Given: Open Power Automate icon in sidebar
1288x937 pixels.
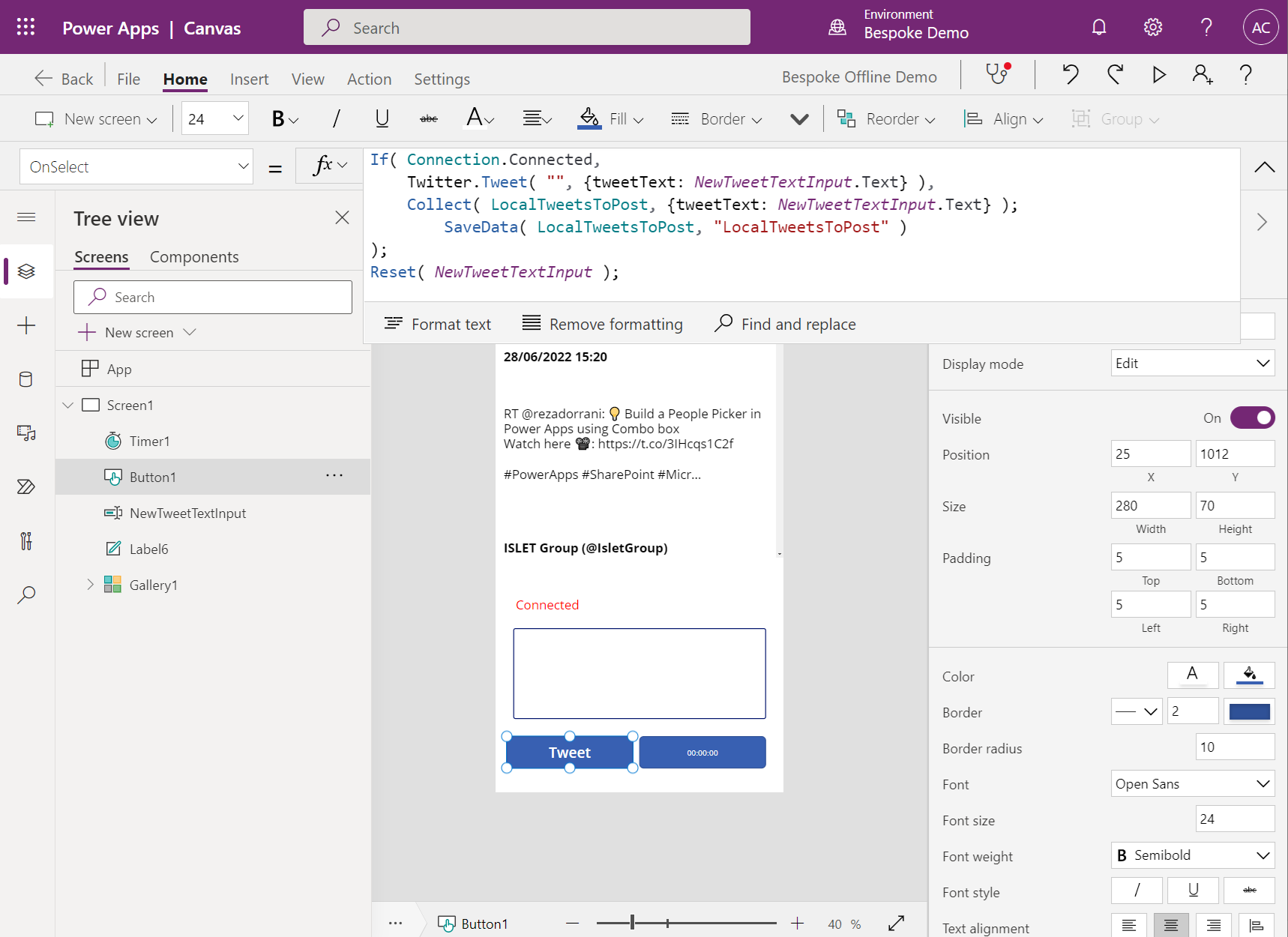Looking at the screenshot, I should click(x=26, y=487).
